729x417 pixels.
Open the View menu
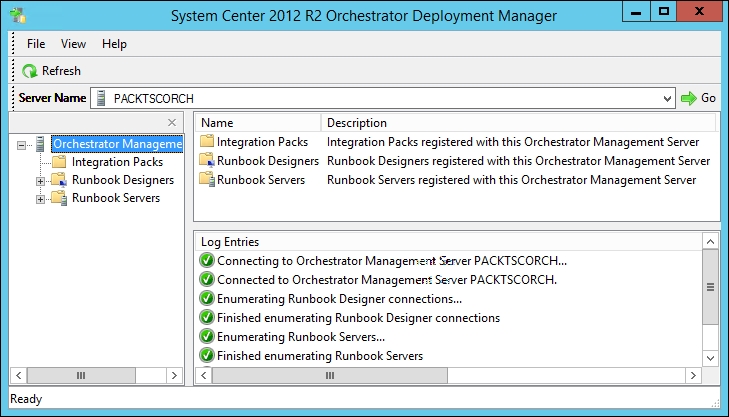click(x=73, y=44)
